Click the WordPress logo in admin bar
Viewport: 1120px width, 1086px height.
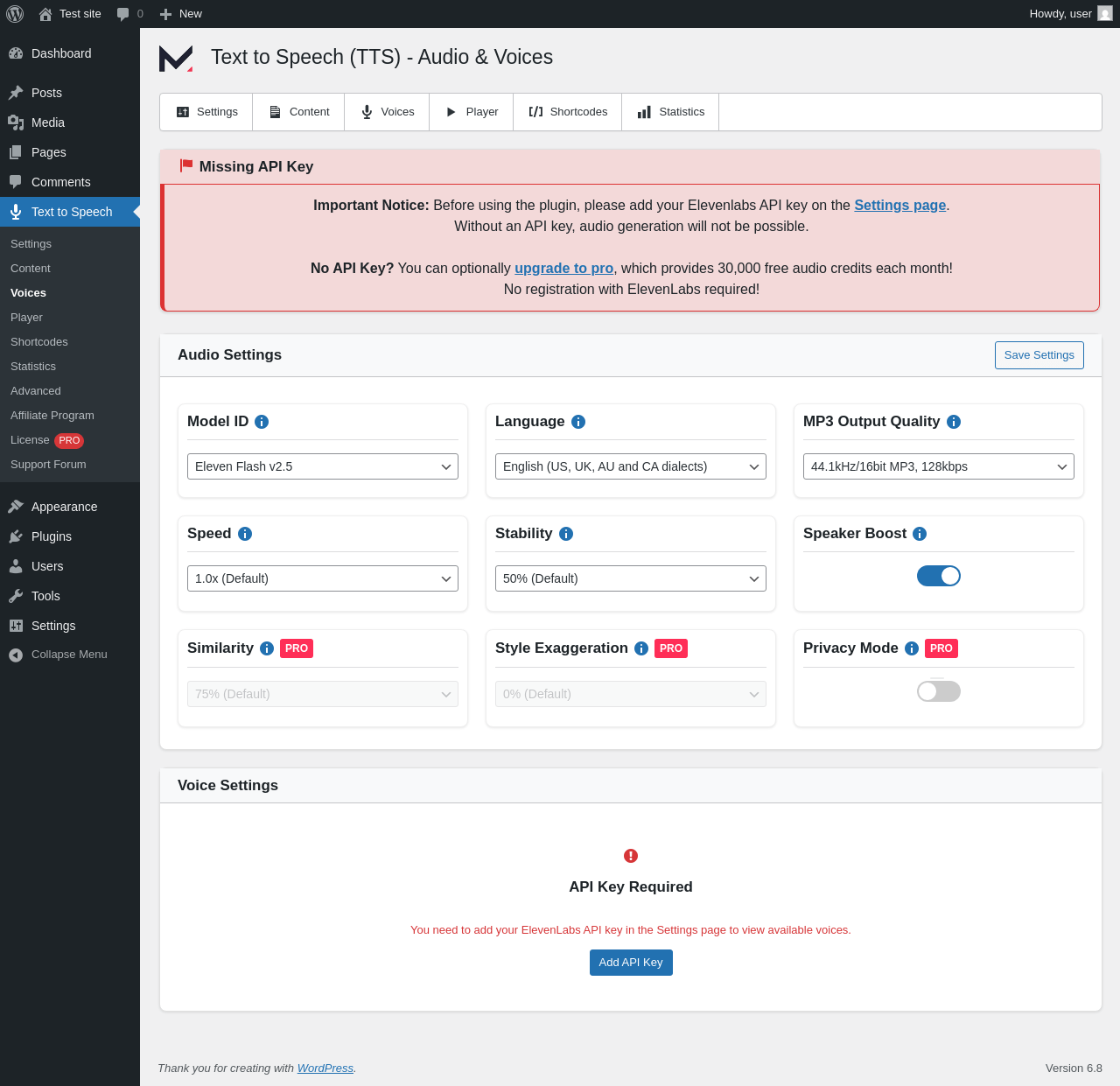15,14
